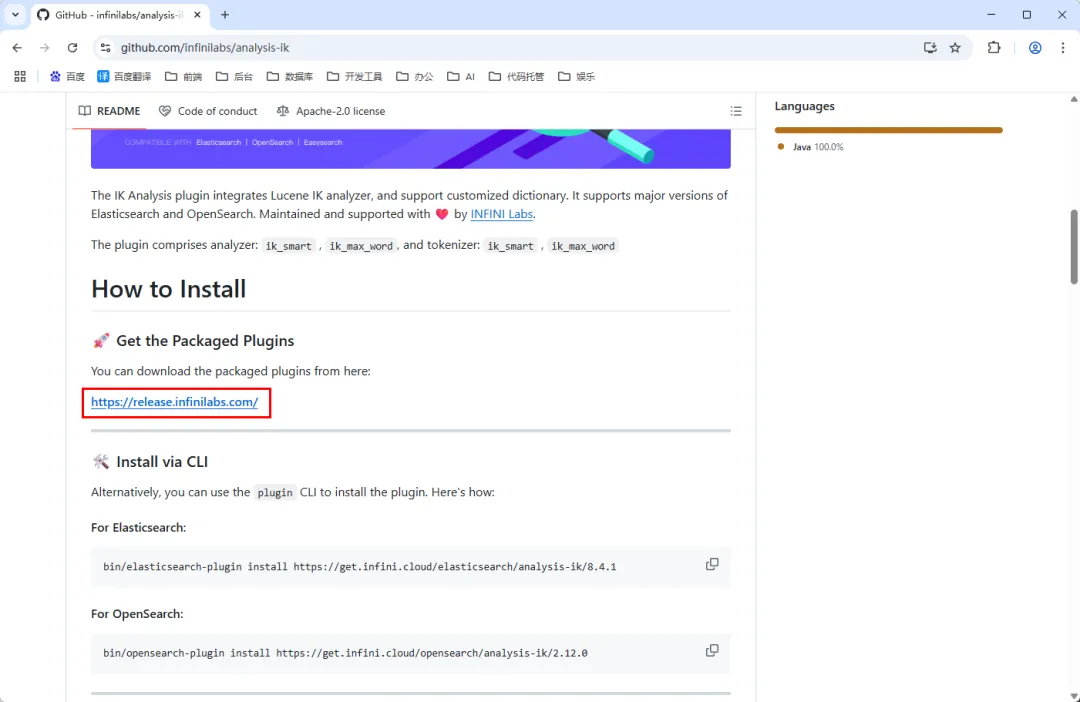Click the 'For OpenSearch:' label
Screen dimensions: 1080x702
[137, 614]
